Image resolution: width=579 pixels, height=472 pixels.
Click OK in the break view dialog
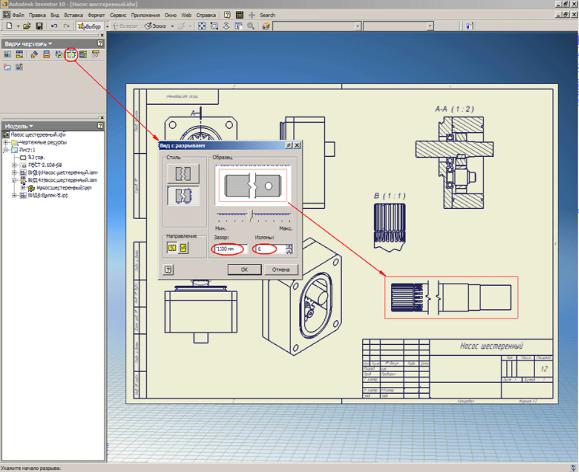click(244, 270)
